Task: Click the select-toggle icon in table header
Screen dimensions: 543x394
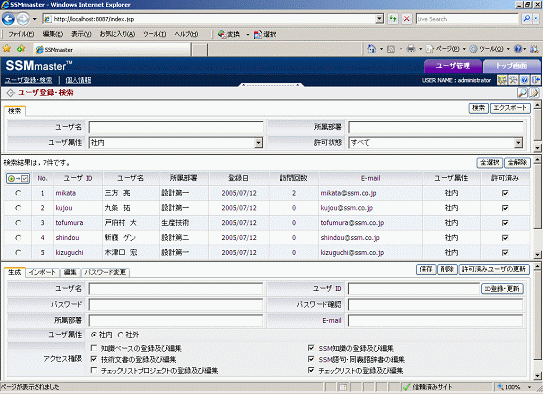Action: point(18,178)
